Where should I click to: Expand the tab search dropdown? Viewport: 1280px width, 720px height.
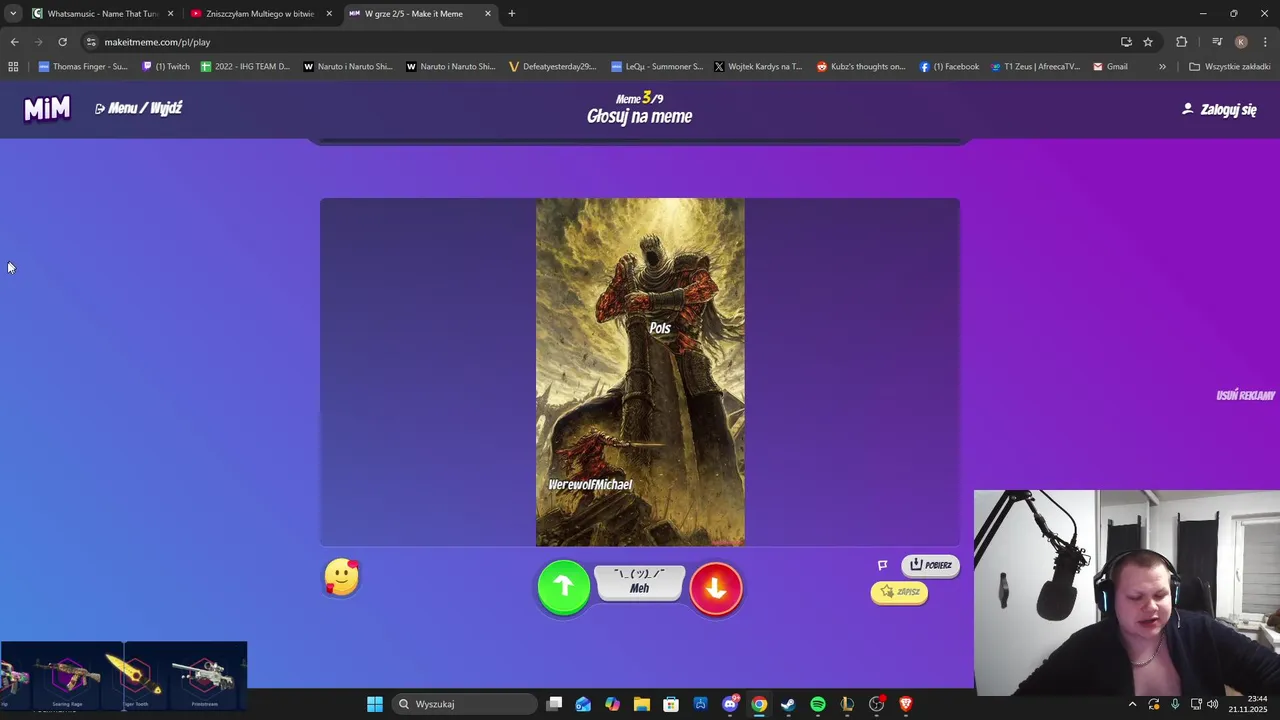[12, 14]
